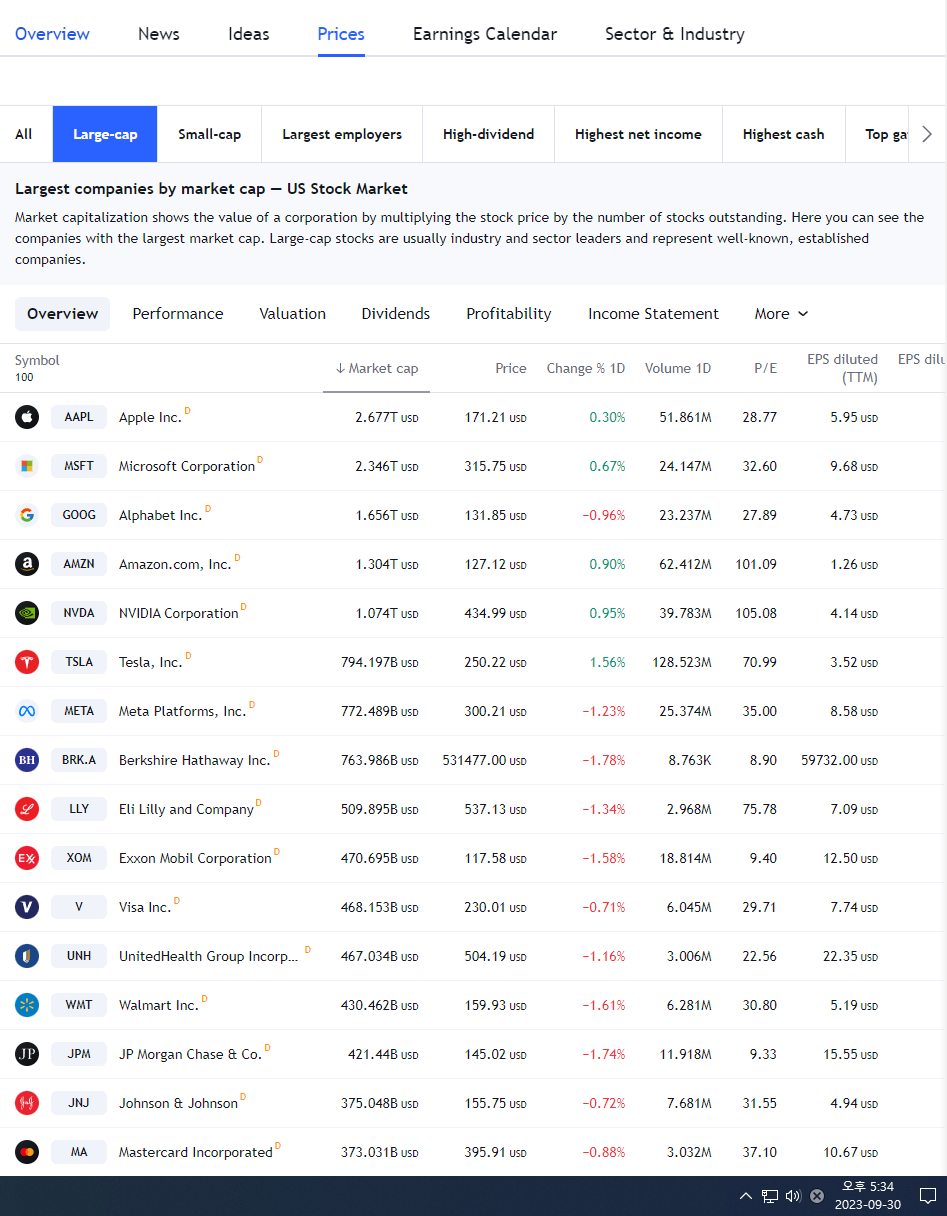This screenshot has width=947, height=1216.
Task: Switch to the Income Statement table view
Action: click(653, 314)
